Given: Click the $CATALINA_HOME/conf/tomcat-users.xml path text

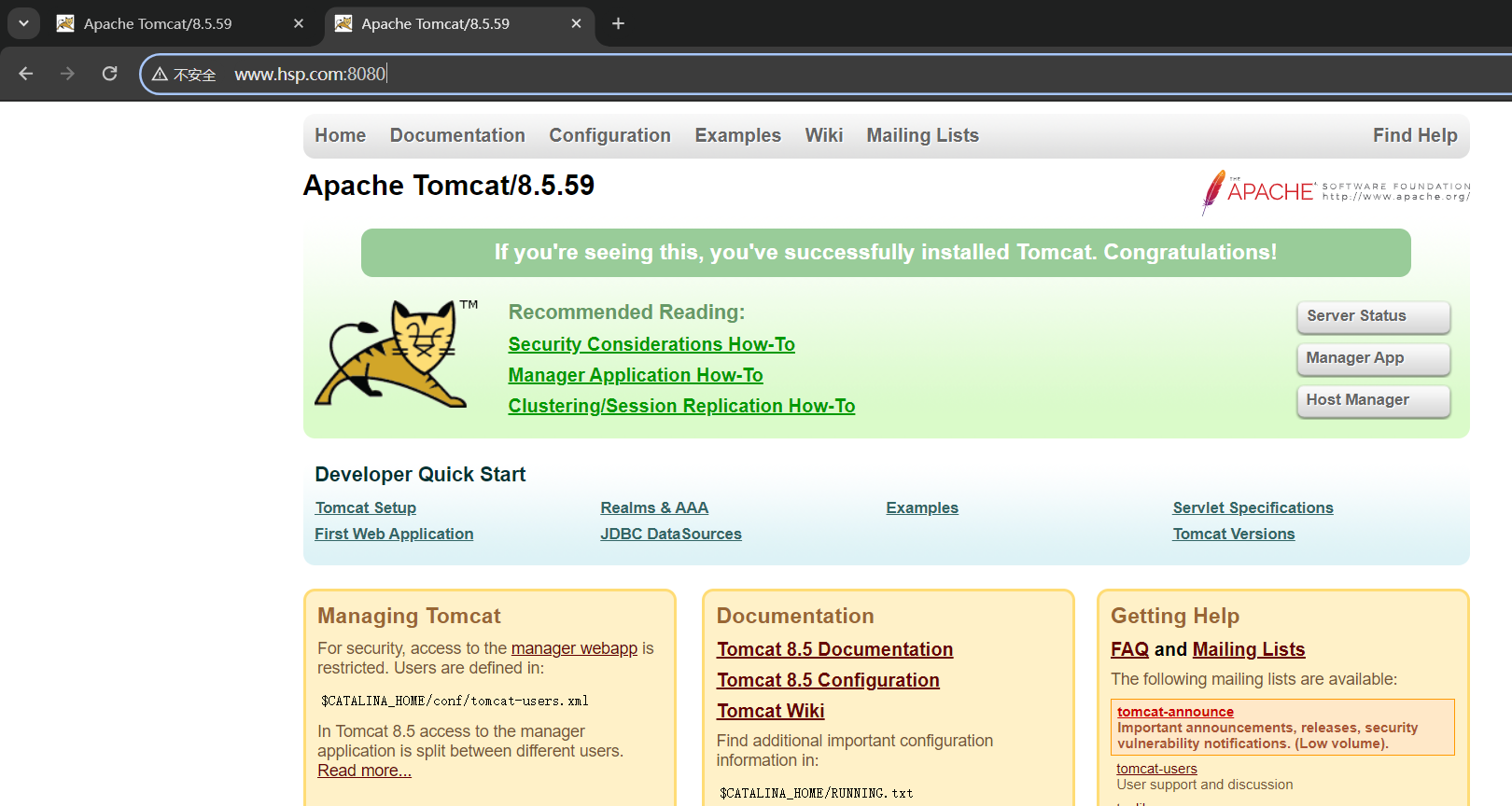Looking at the screenshot, I should (x=455, y=701).
